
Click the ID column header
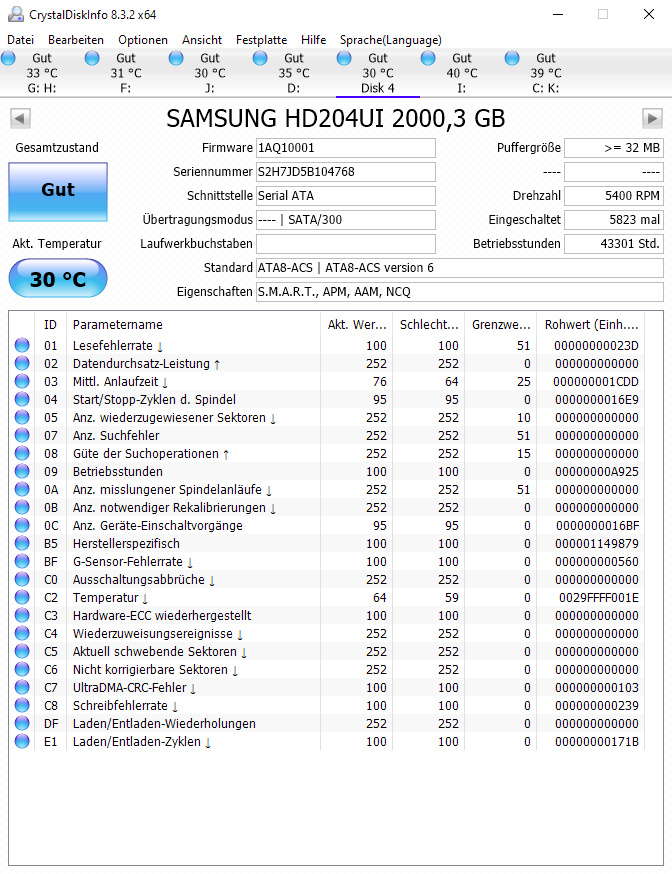tap(50, 324)
